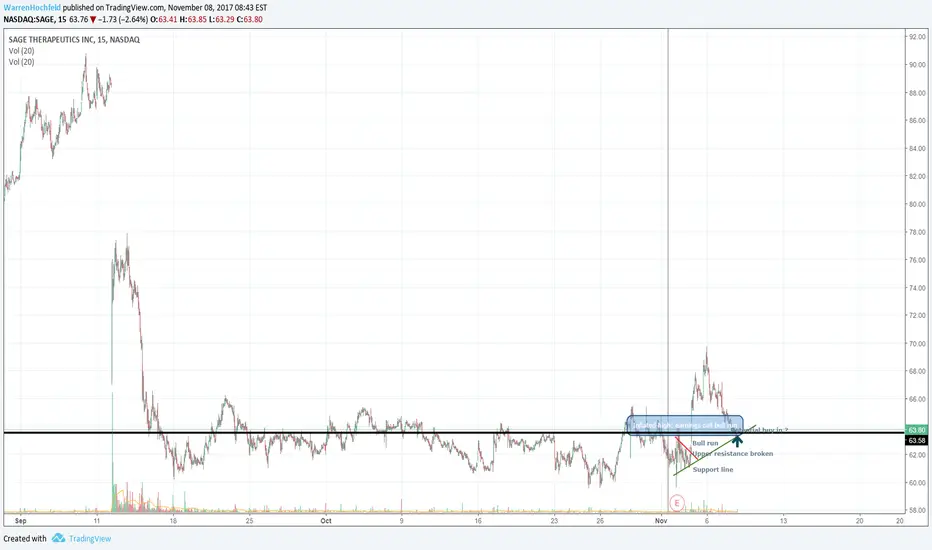Select the blue Inflated high annotation box

pyautogui.click(x=685, y=425)
